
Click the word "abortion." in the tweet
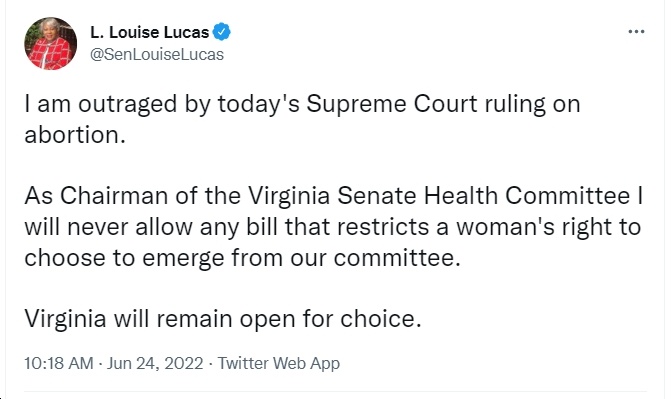tap(75, 135)
